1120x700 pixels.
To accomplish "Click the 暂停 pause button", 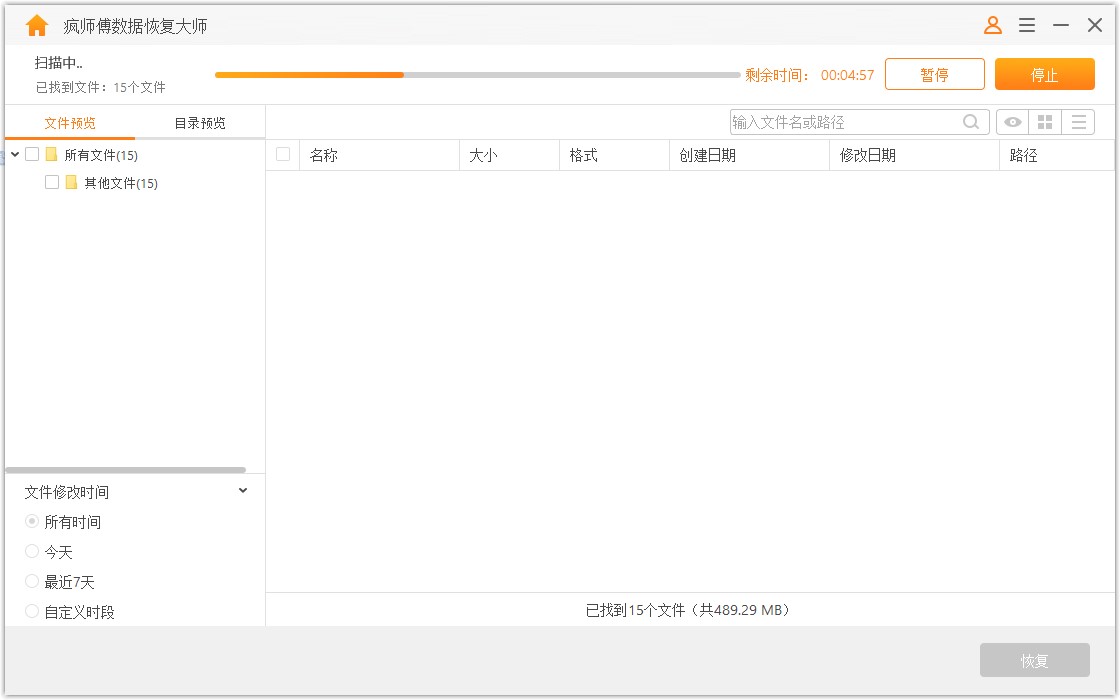I will 934,74.
